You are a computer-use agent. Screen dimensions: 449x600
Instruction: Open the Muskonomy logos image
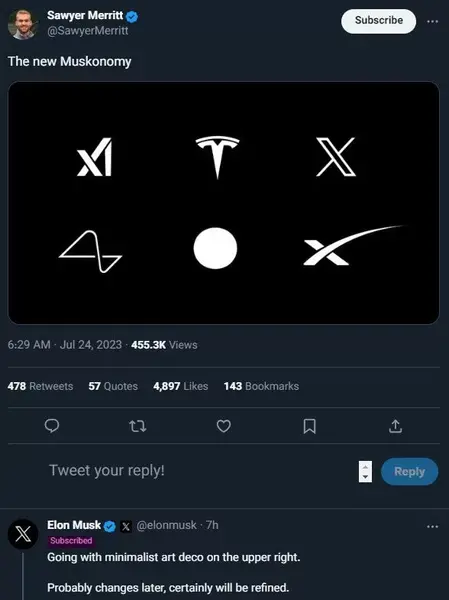pyautogui.click(x=224, y=203)
